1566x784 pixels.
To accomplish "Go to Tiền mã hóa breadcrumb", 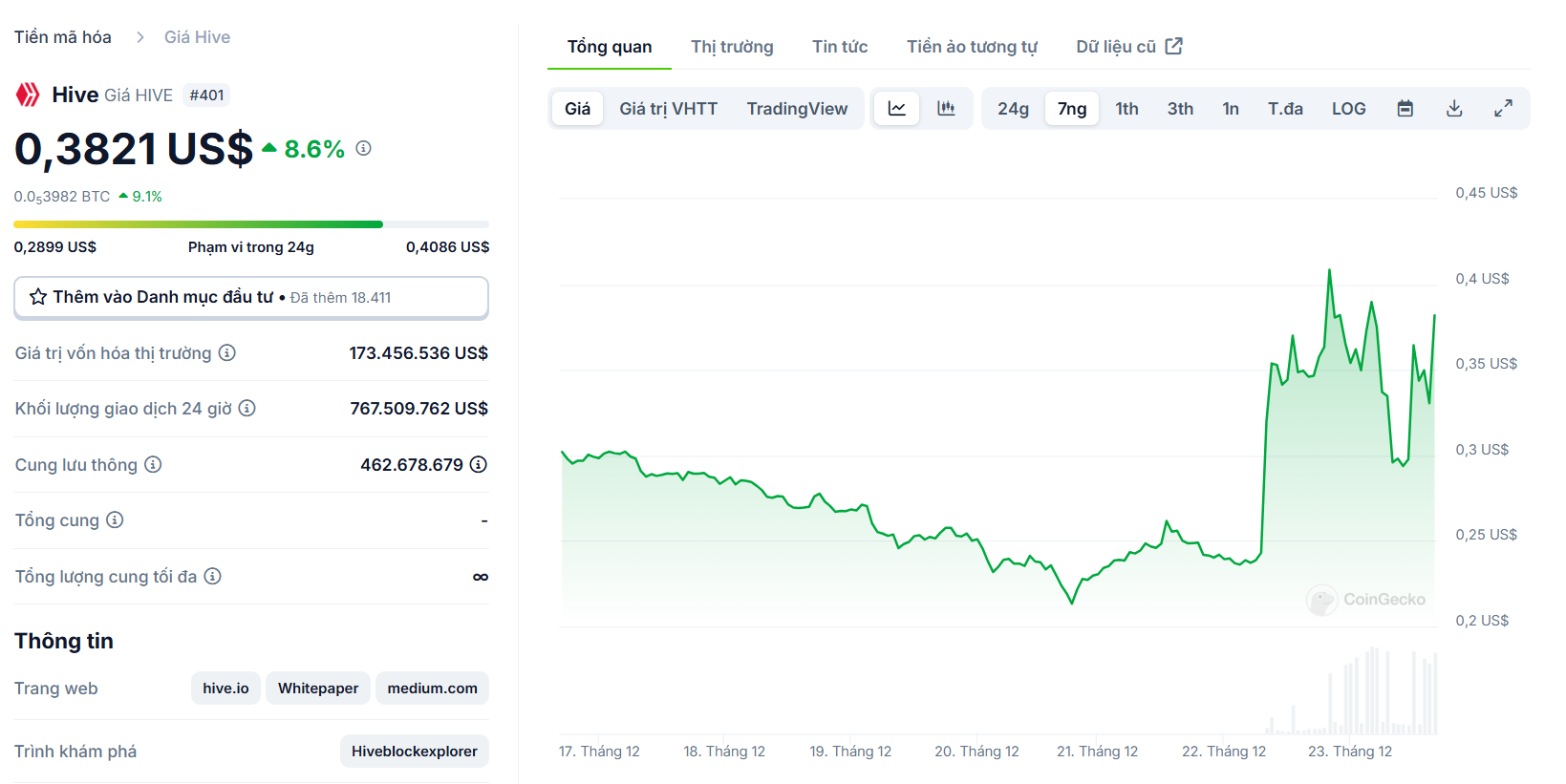I will tap(62, 37).
